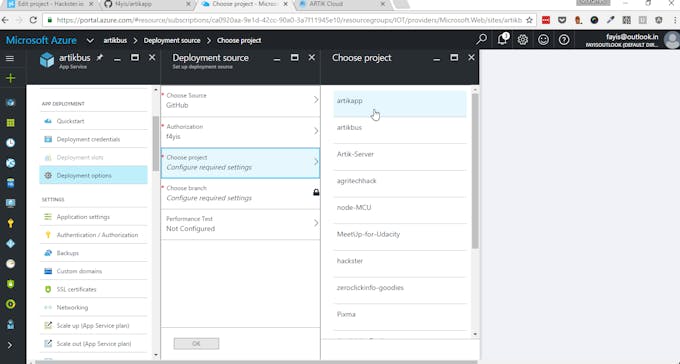Click the SSL certificates shield icon
Viewport: 680px width, 364px height.
click(x=48, y=289)
